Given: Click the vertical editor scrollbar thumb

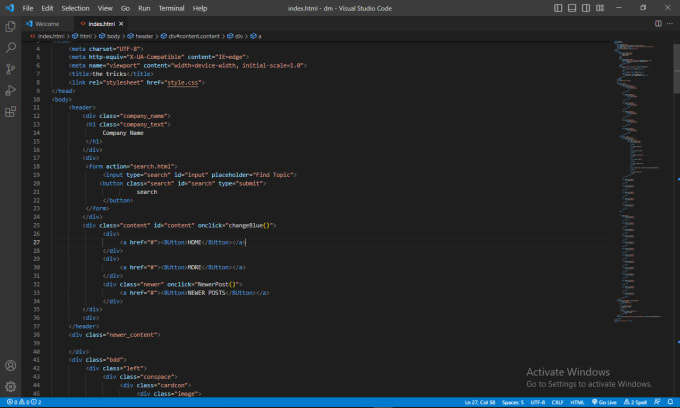Looking at the screenshot, I should (677, 68).
